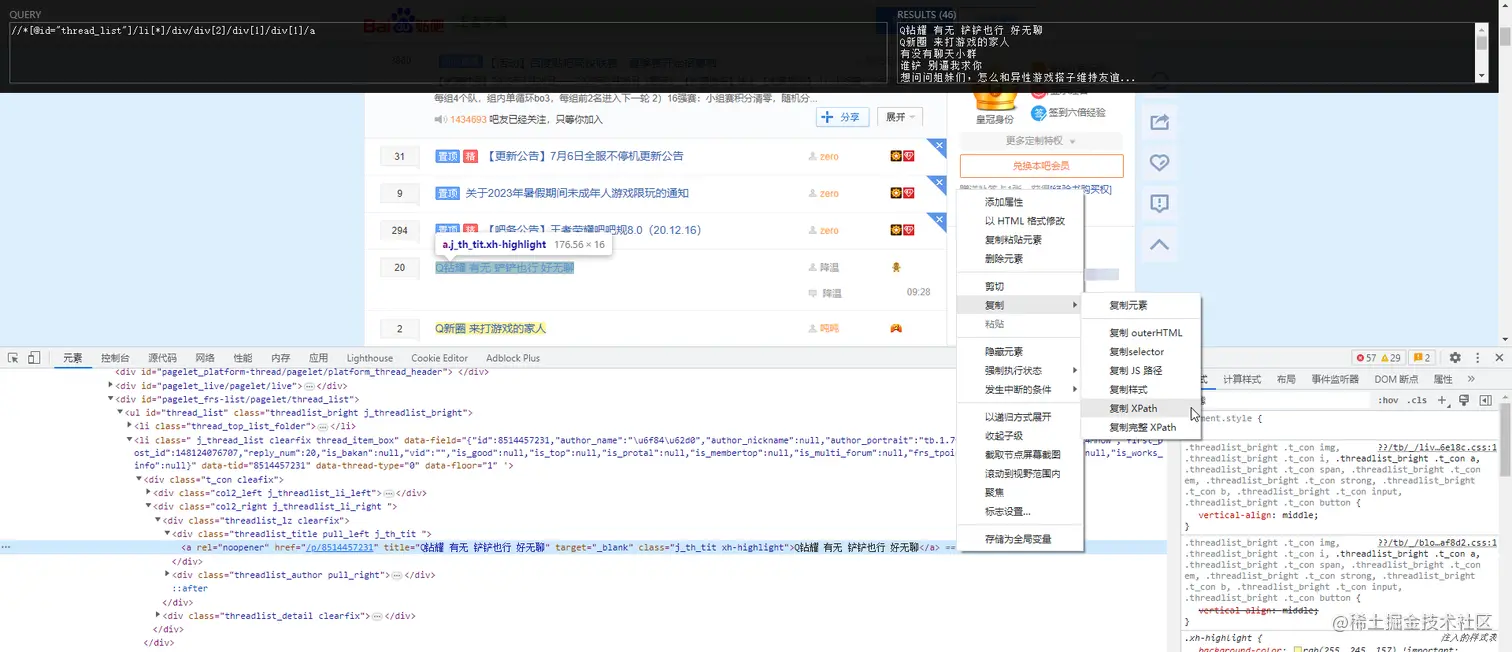
Task: Switch to 网络 network tab
Action: [x=205, y=358]
